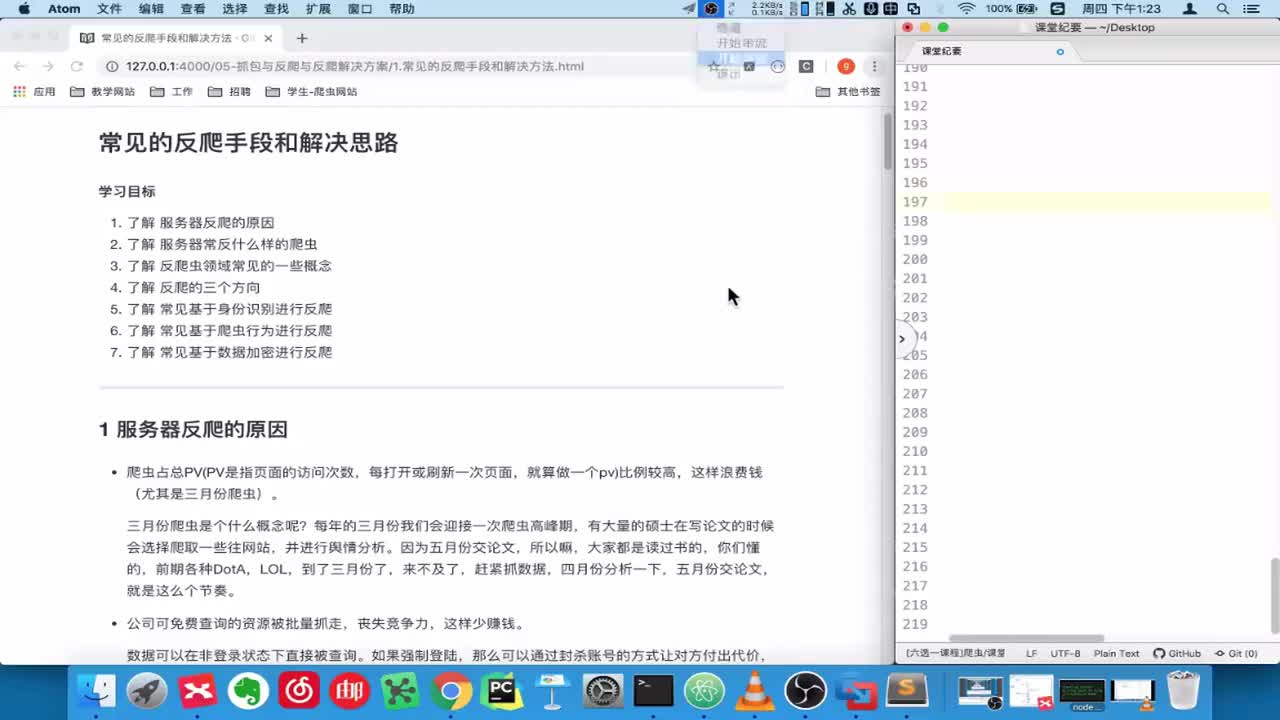
Task: Open the 应用 apps bookmark
Action: [34, 91]
